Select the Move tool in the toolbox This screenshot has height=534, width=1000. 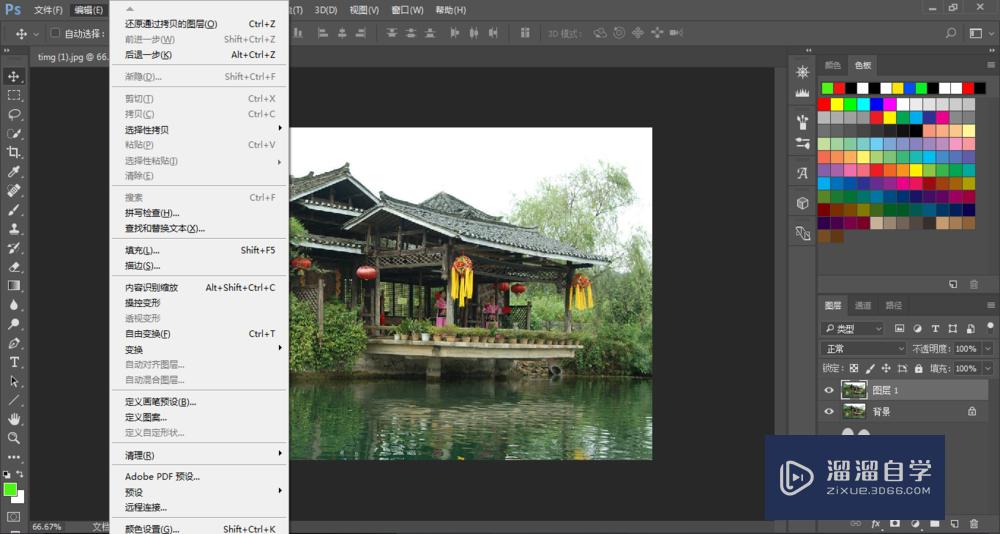13,77
